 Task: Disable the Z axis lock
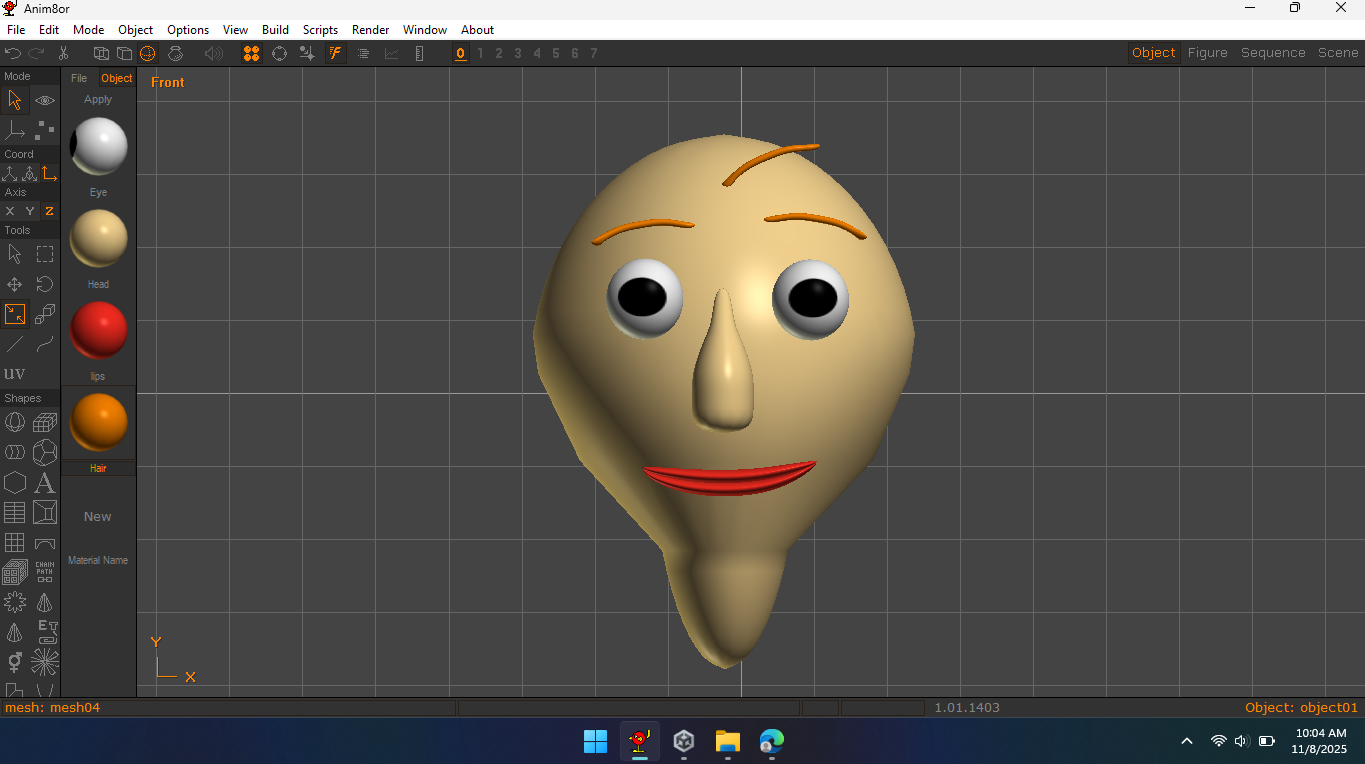click(49, 211)
